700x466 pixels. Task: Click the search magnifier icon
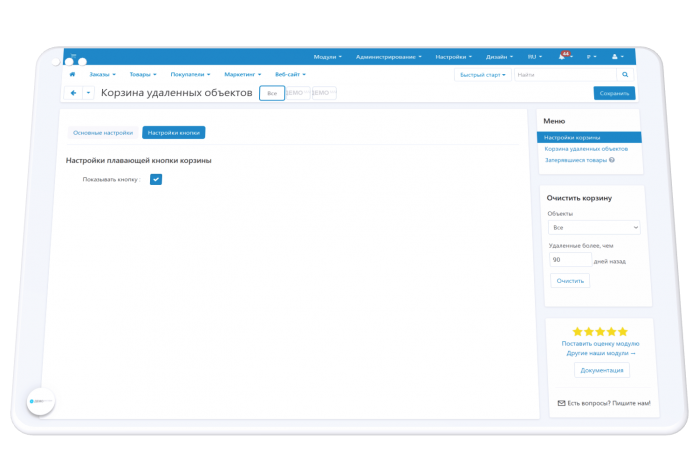coord(625,75)
